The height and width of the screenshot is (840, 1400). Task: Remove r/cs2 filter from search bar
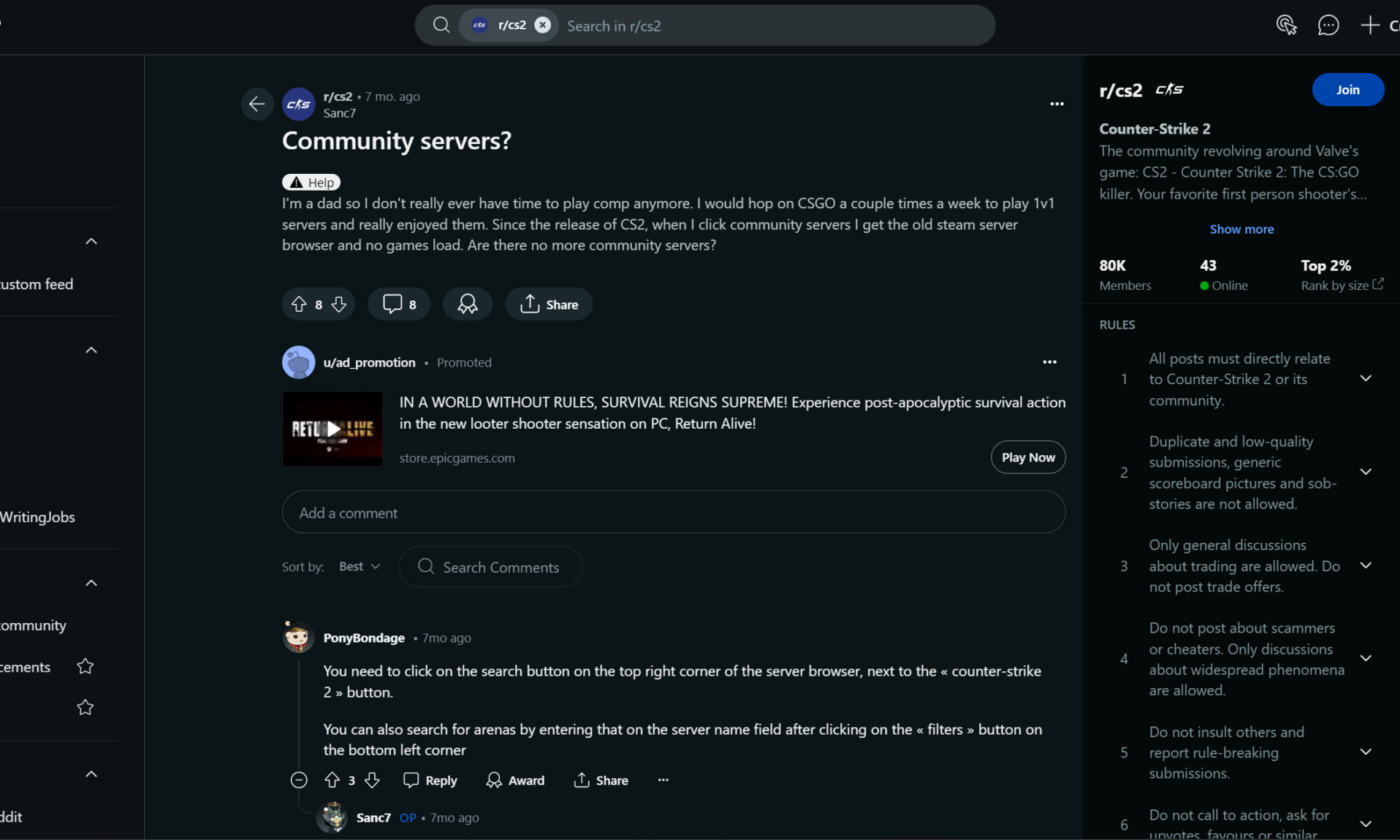point(542,26)
